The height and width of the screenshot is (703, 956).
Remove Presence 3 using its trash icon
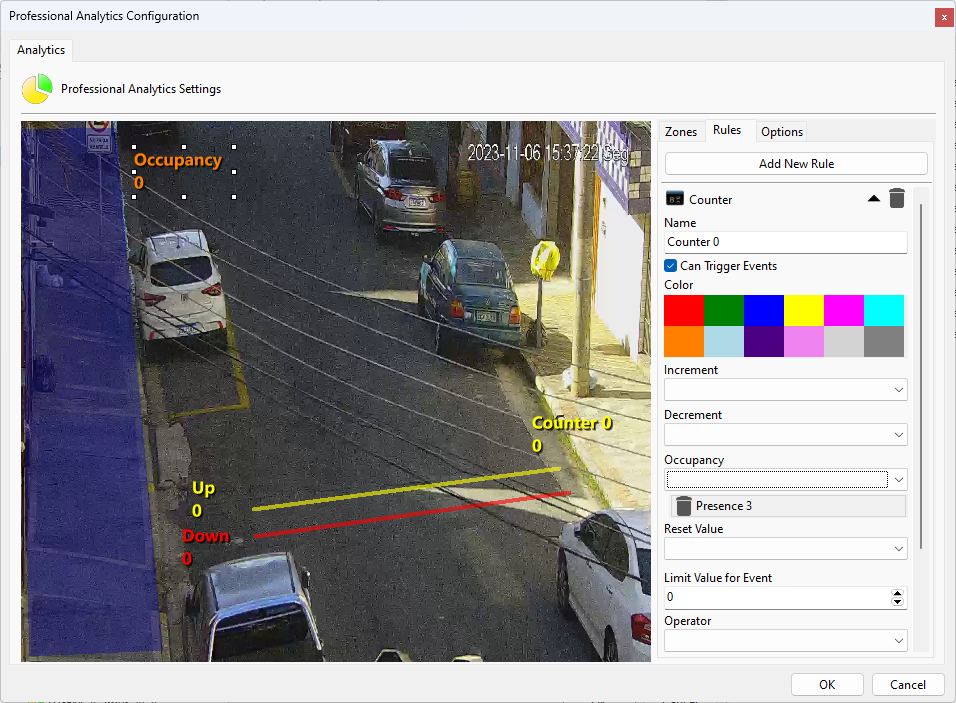click(684, 506)
